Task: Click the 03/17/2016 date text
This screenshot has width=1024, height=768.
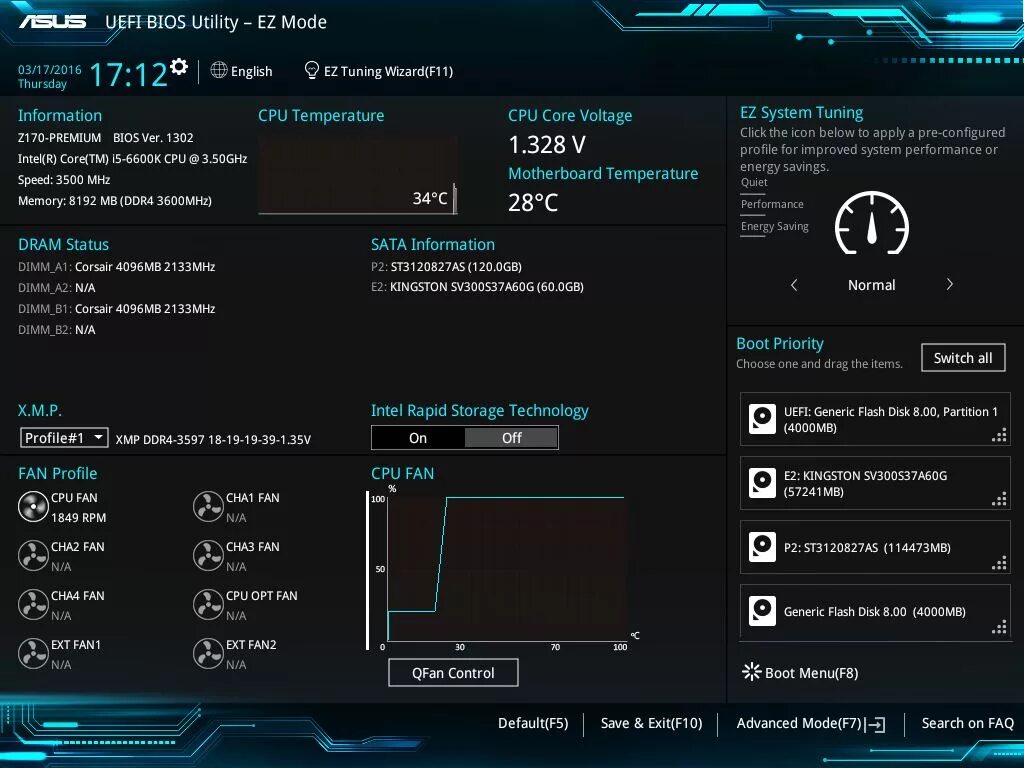Action: click(x=49, y=69)
